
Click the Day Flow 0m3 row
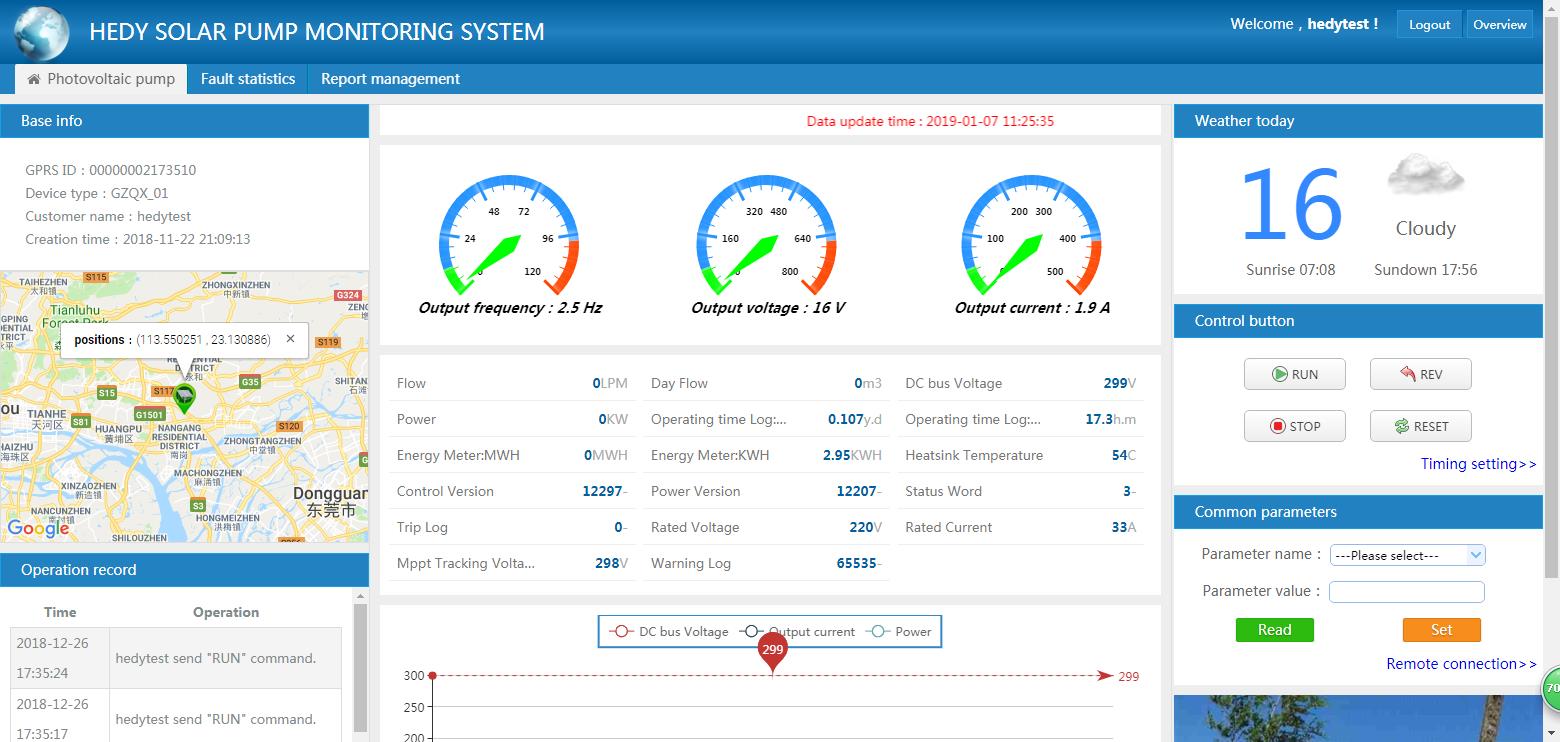point(766,383)
